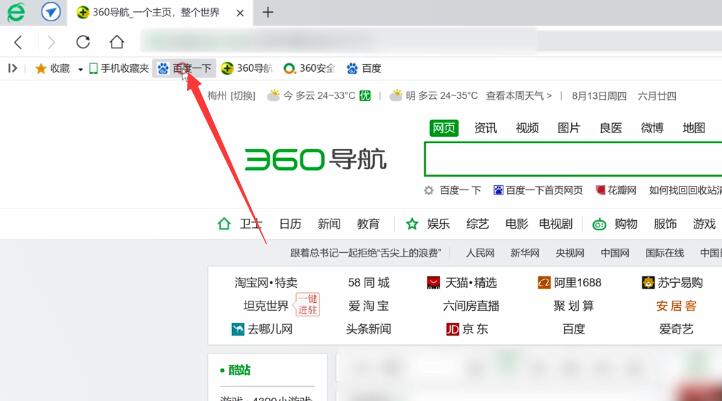Select the 地图 search tab

point(694,128)
